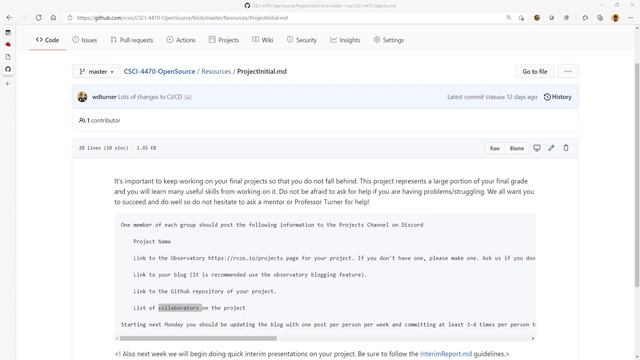Viewport: 640px width, 360px height.
Task: Select the red vertical tab icon in sidebar
Action: pos(8,44)
